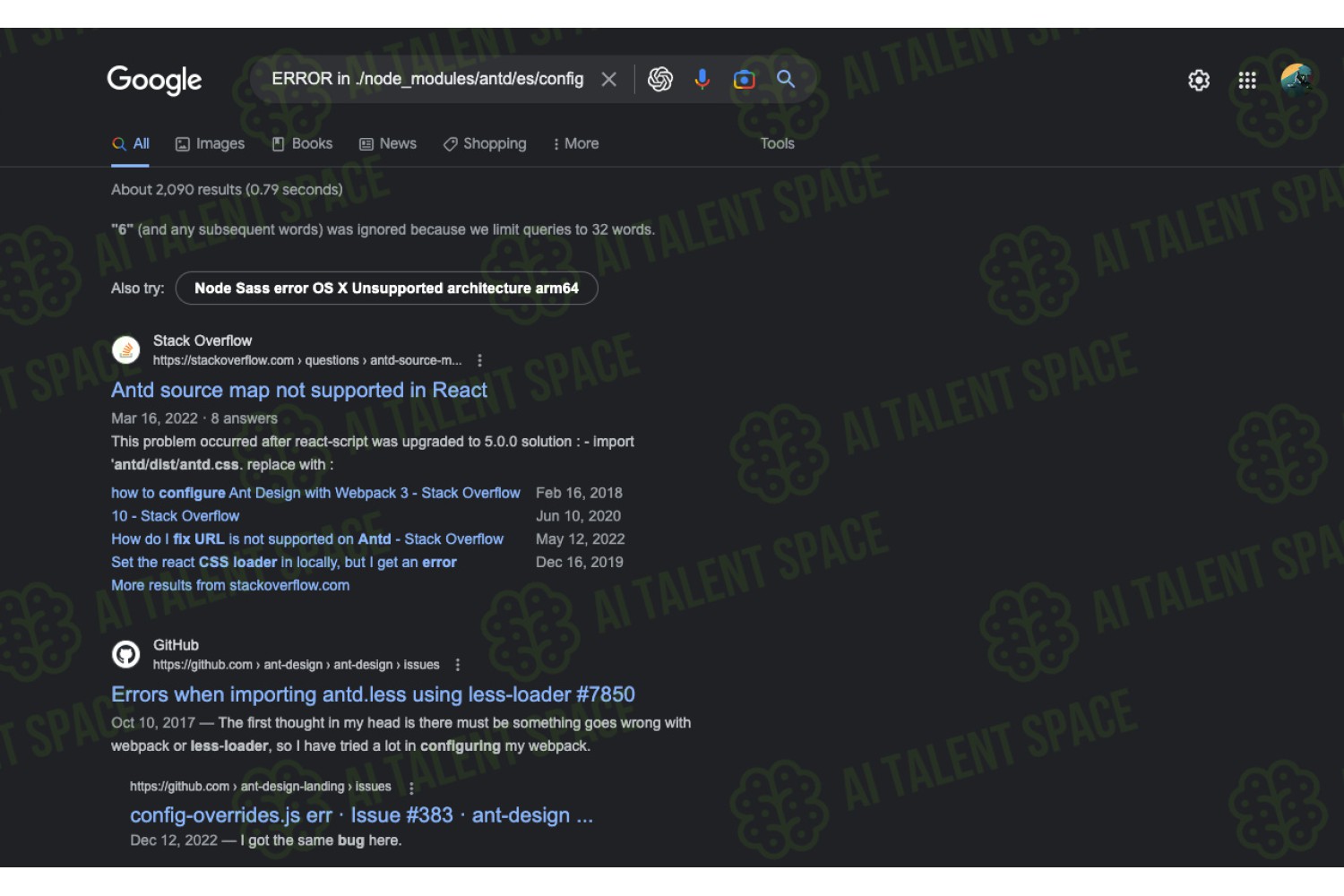Open config-overrides.js err Issue #383 link
This screenshot has width=1344, height=896.
point(361,815)
